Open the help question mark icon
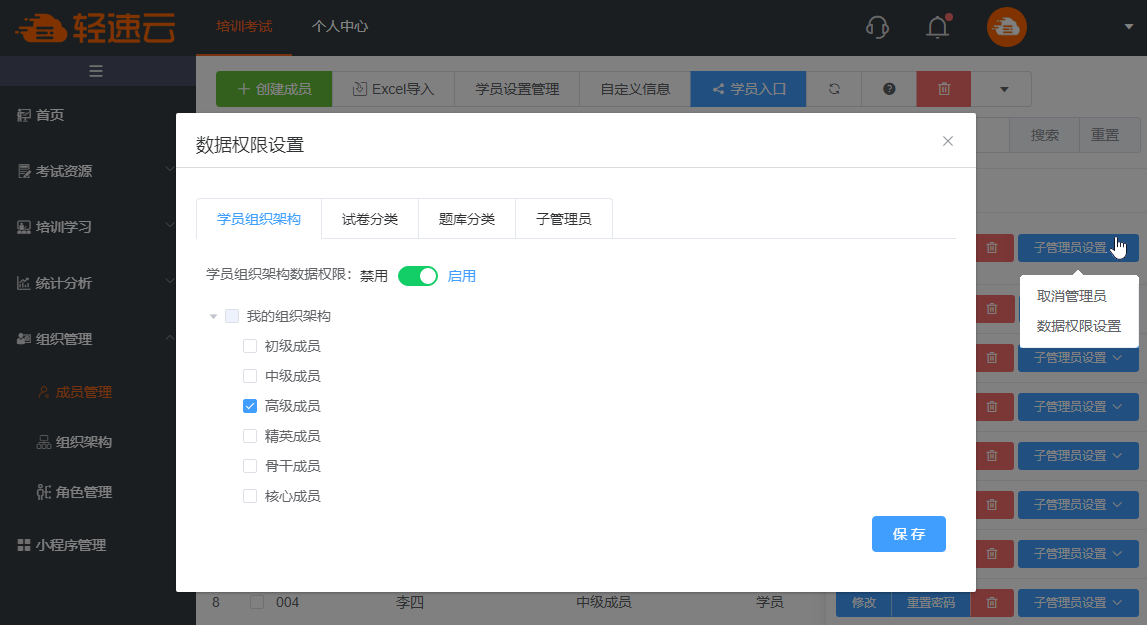This screenshot has height=625, width=1147. pos(889,89)
